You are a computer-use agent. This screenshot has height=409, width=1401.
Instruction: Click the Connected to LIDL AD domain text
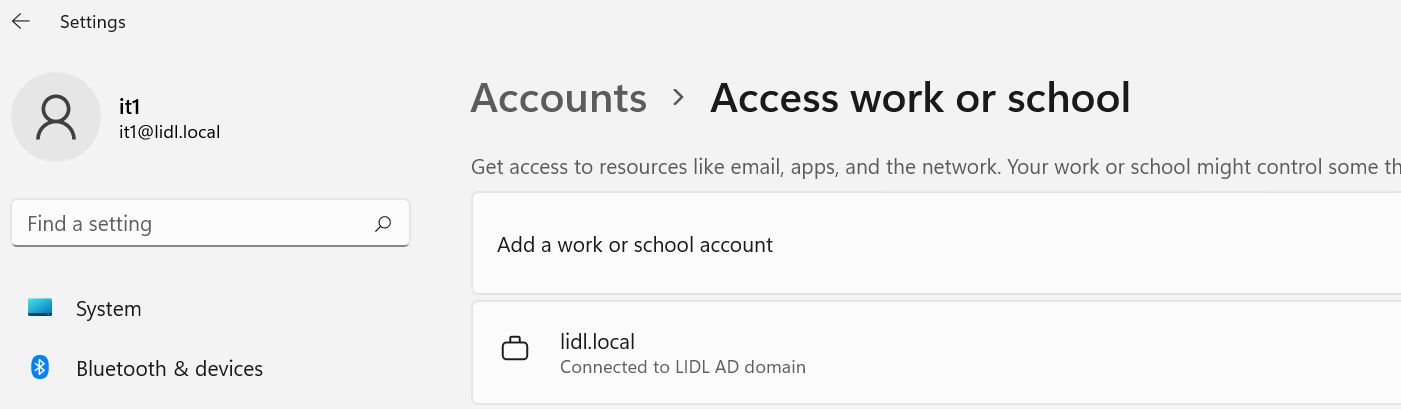683,367
